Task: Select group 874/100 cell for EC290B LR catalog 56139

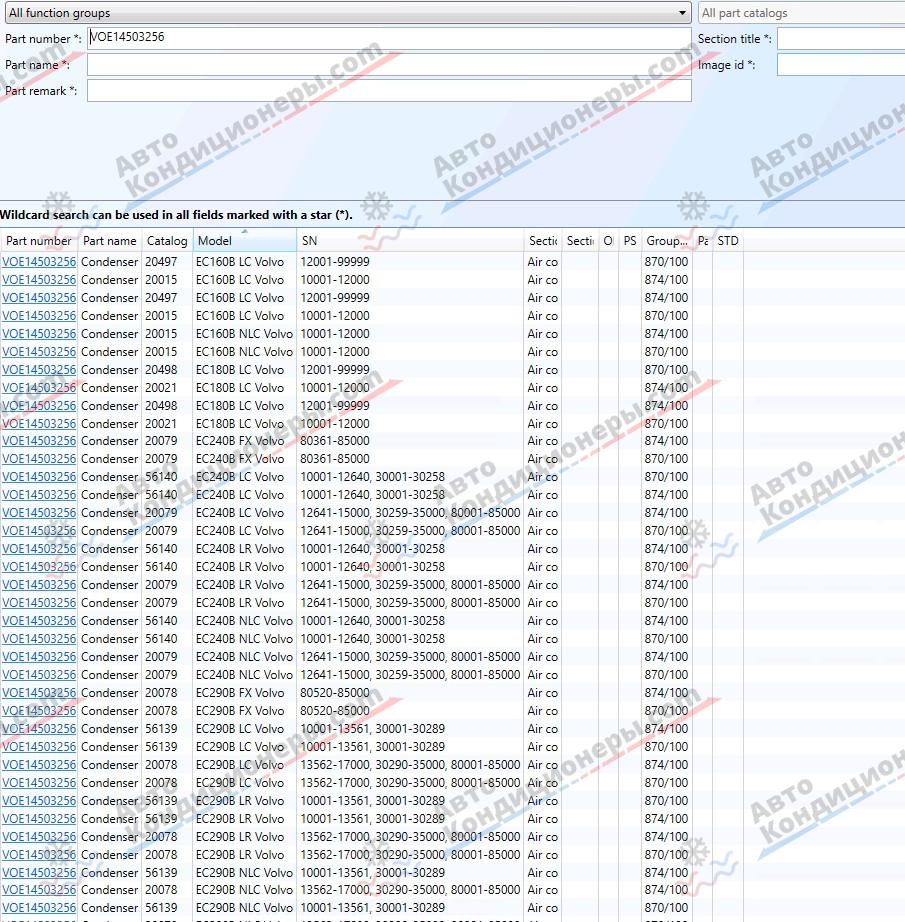Action: [x=667, y=819]
